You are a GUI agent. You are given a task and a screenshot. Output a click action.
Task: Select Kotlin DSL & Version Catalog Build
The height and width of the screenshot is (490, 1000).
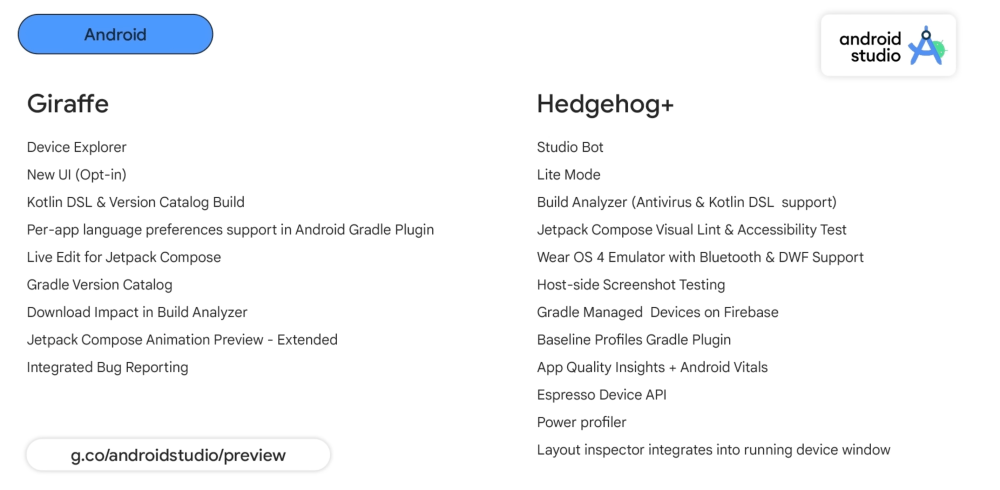tap(136, 202)
